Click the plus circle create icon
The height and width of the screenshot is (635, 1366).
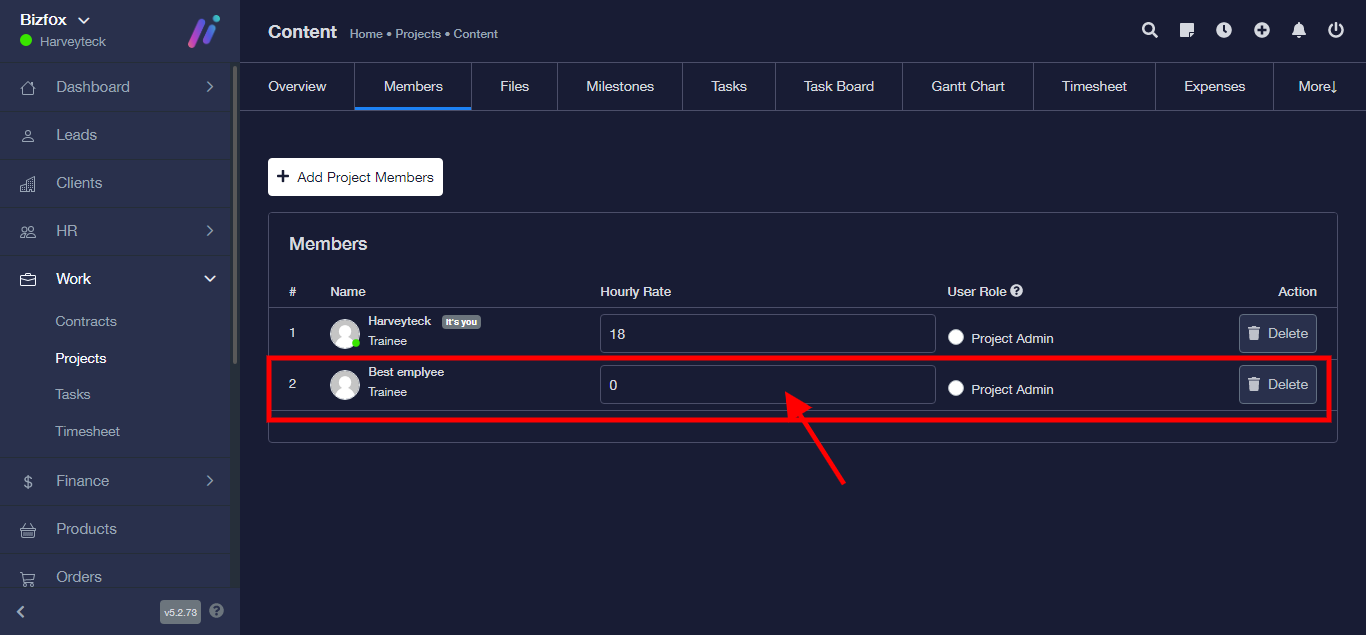(x=1262, y=30)
